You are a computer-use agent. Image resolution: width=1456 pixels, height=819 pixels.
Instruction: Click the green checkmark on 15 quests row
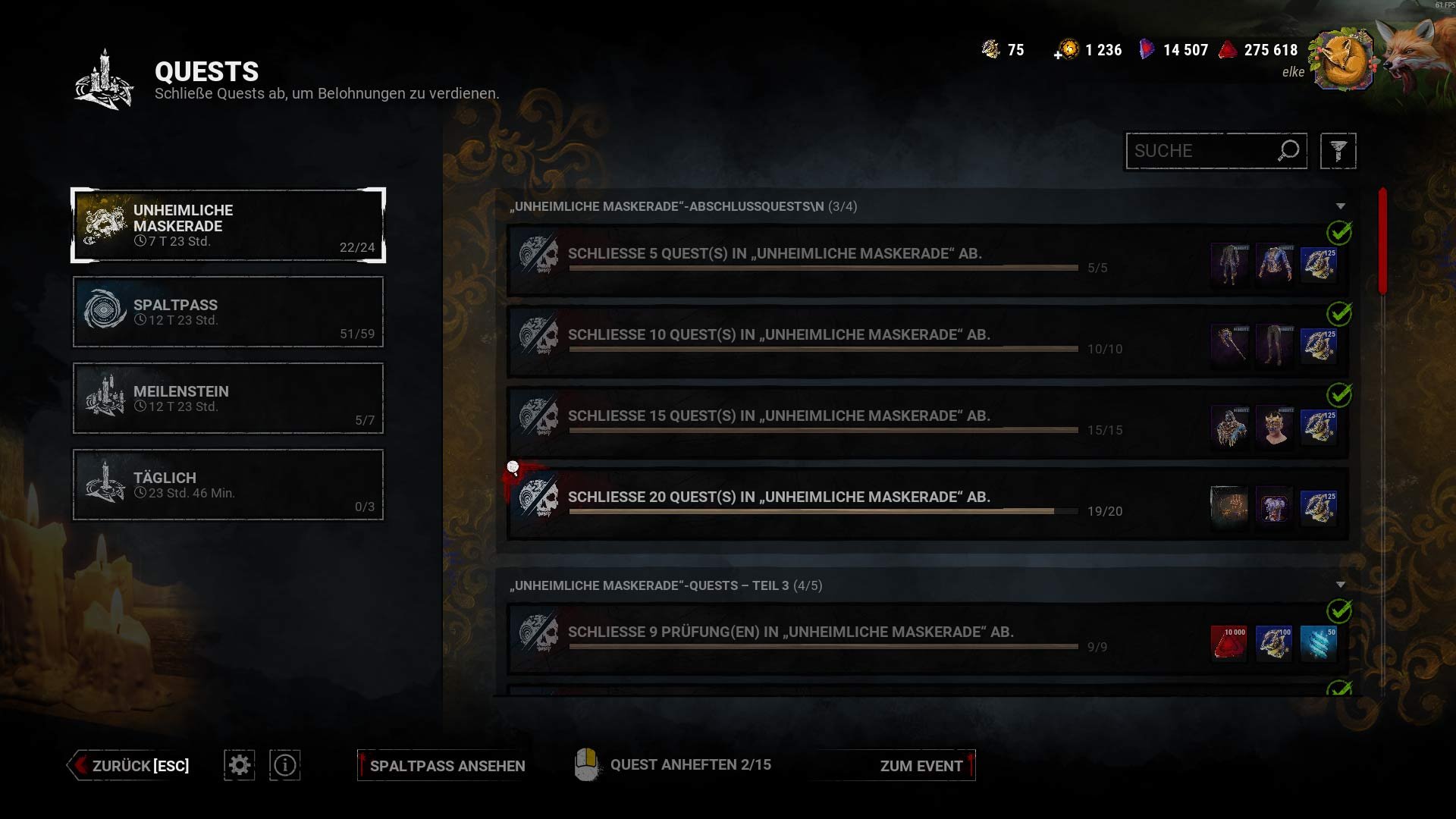coord(1339,394)
